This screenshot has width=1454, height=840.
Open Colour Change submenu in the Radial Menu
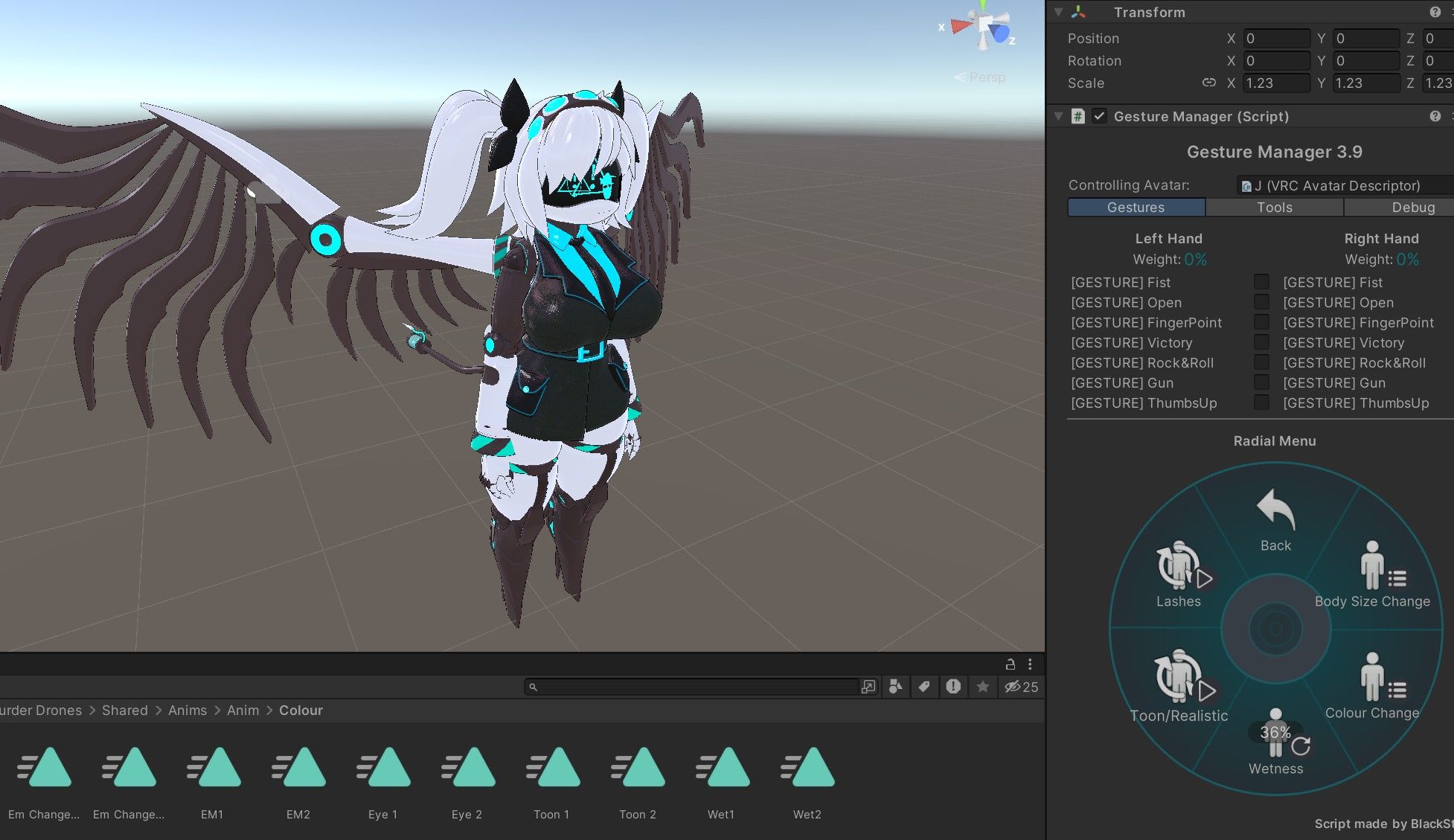coord(1372,686)
